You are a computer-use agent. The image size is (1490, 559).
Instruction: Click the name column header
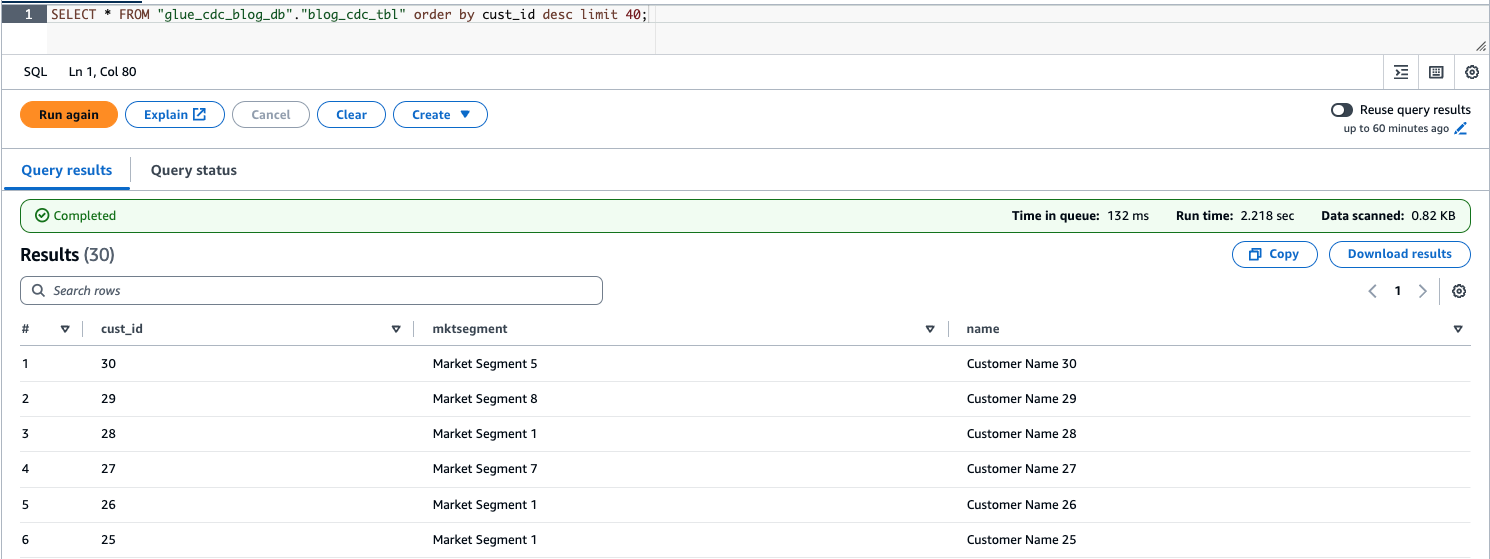point(983,329)
